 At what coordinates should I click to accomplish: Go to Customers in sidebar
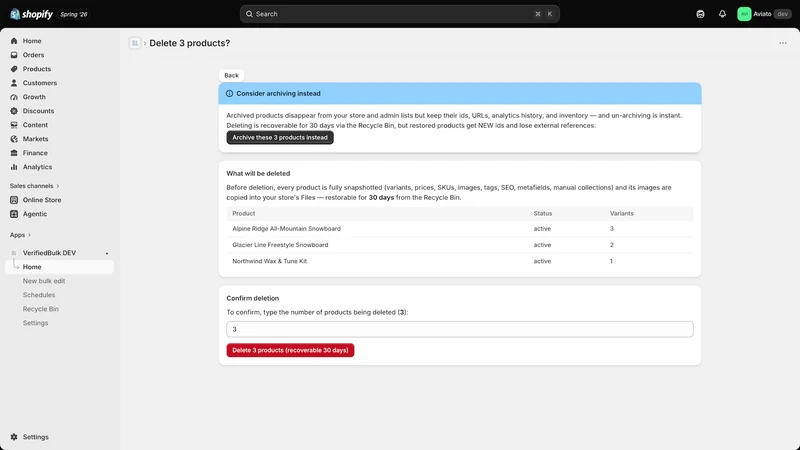pos(40,83)
